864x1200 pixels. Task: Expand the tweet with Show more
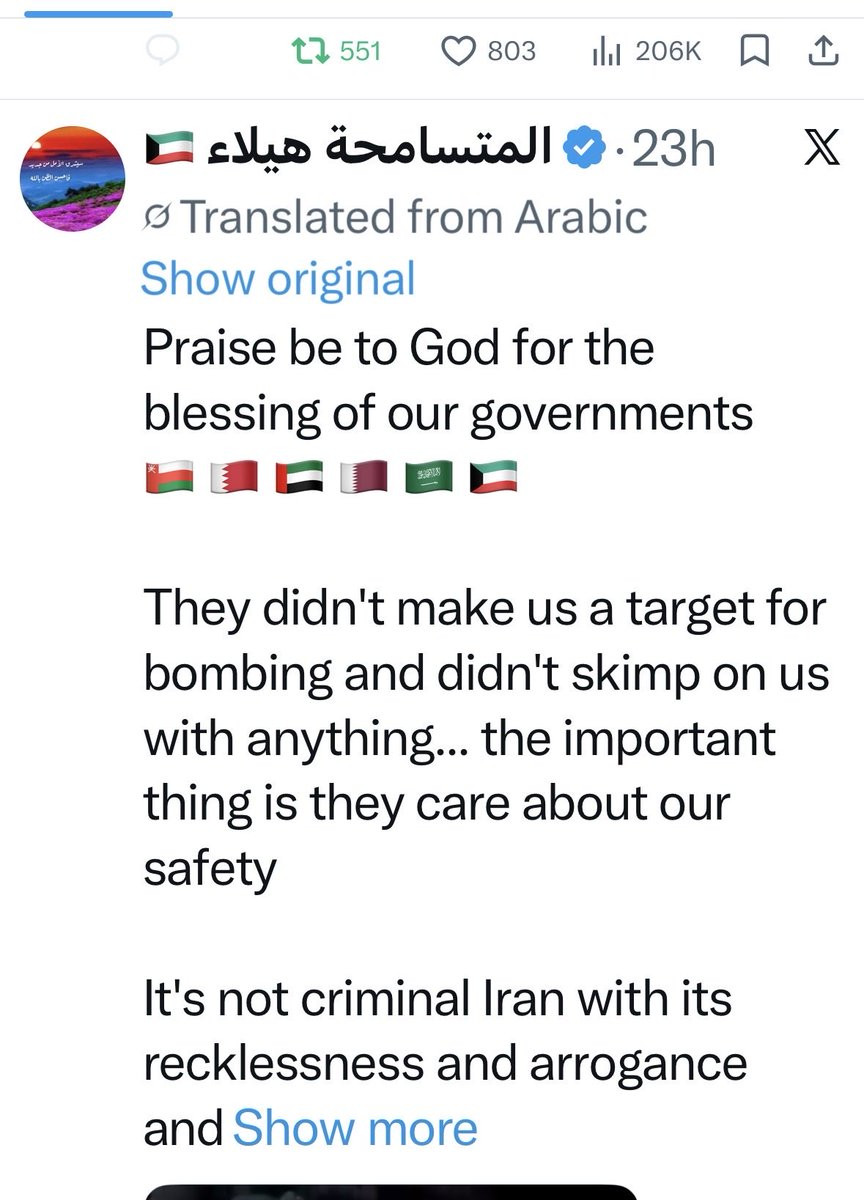click(x=355, y=1129)
